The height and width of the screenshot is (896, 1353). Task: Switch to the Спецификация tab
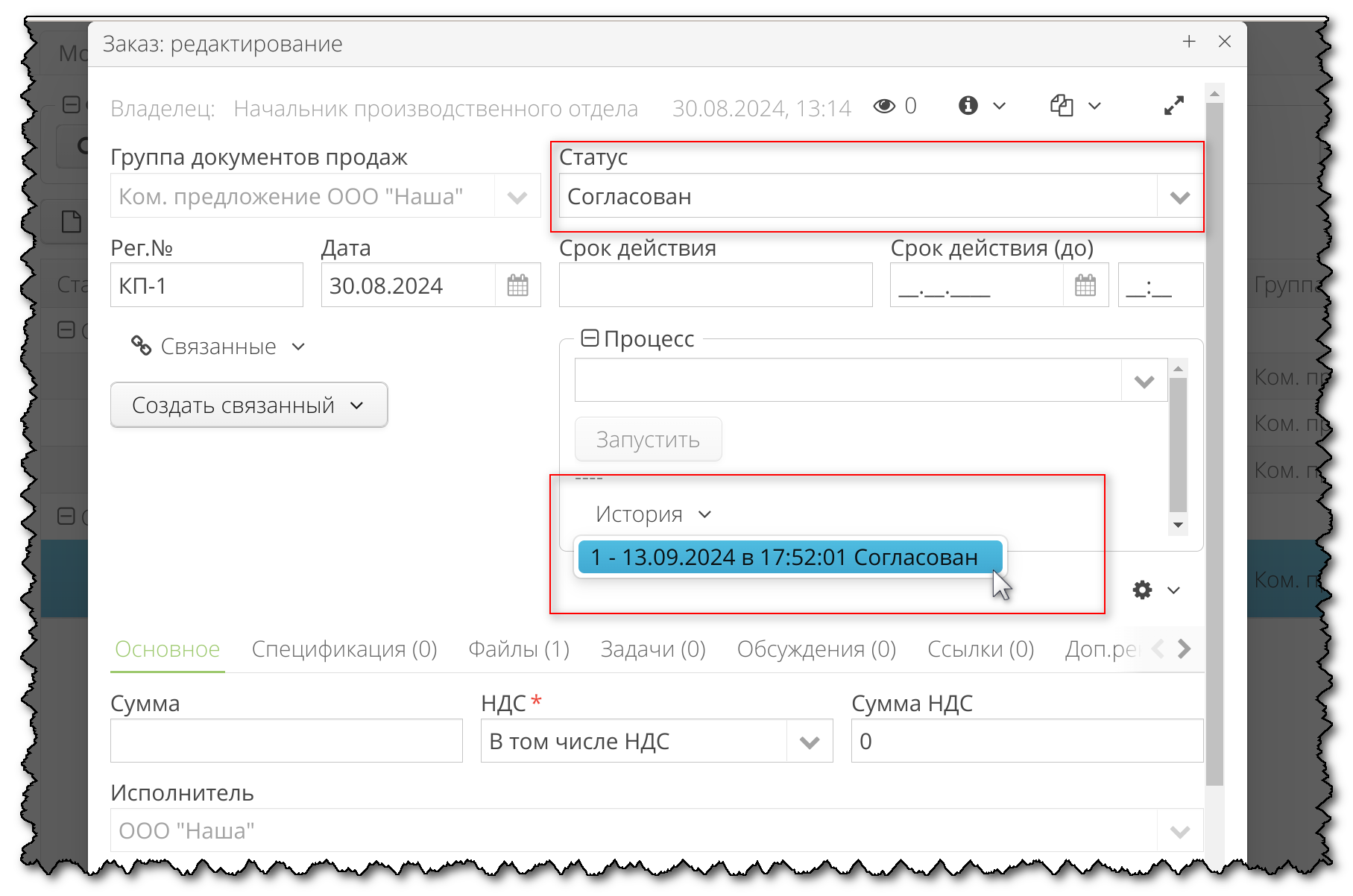[x=344, y=649]
